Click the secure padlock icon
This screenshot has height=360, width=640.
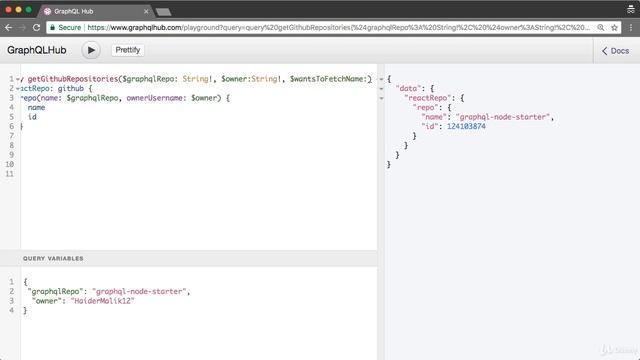(52, 27)
